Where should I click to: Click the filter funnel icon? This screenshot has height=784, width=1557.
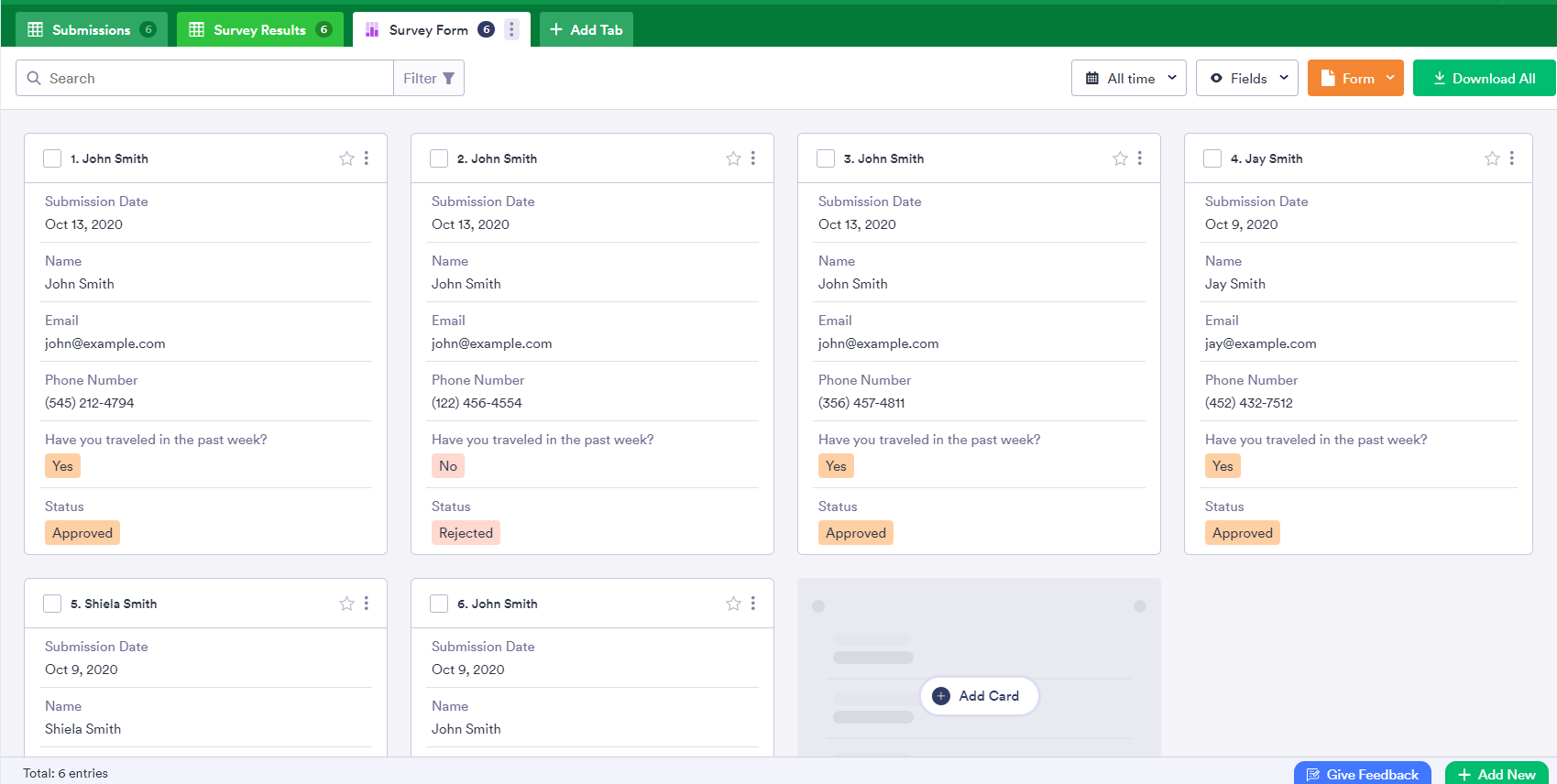[448, 79]
